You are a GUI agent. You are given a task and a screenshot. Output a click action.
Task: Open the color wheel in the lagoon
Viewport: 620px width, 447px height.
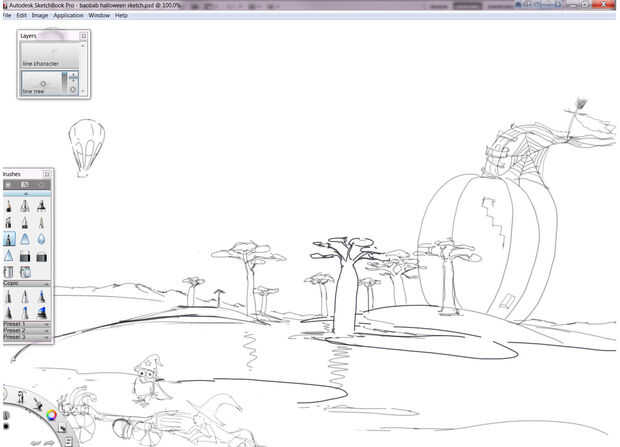coord(51,415)
